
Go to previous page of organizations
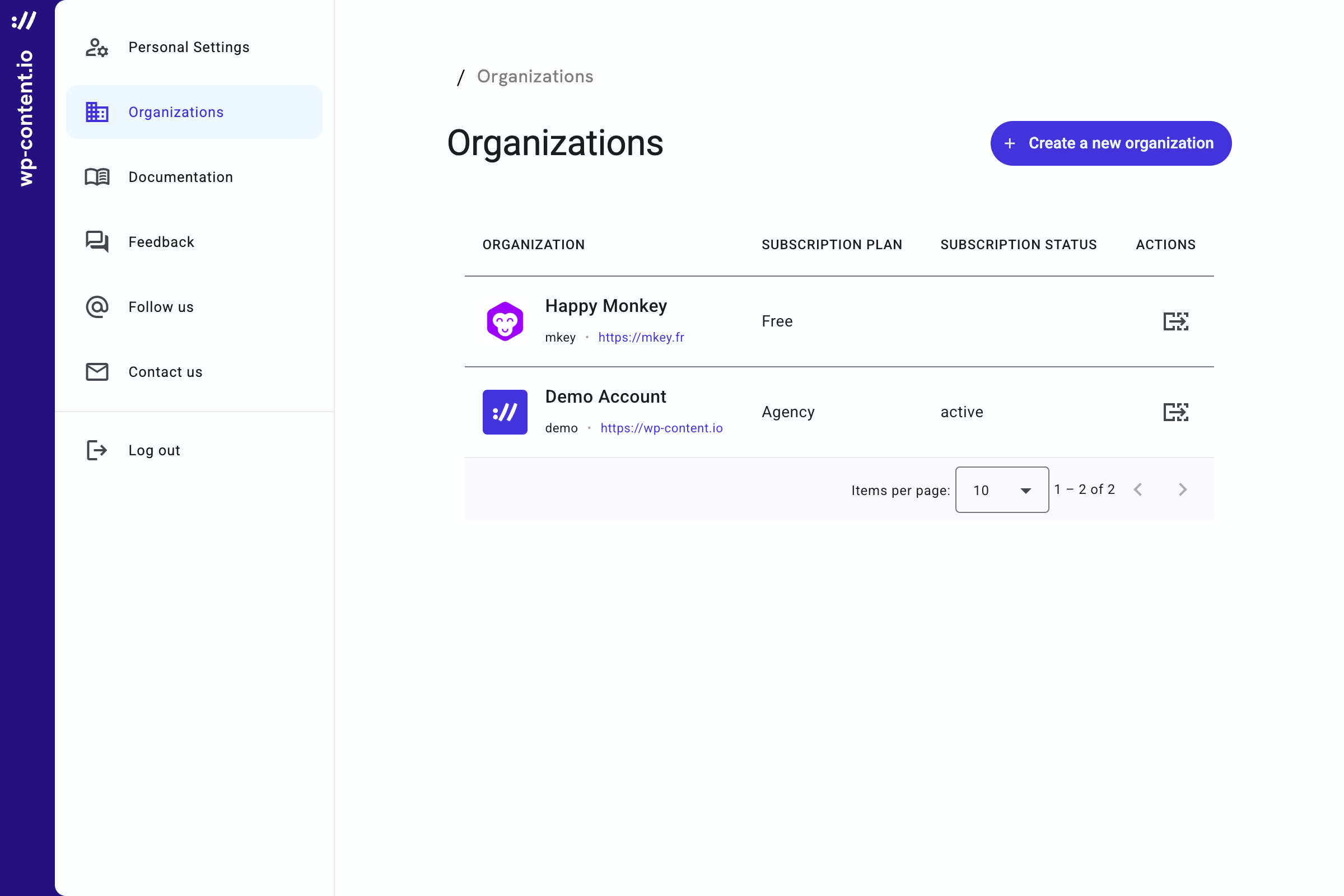click(x=1138, y=489)
